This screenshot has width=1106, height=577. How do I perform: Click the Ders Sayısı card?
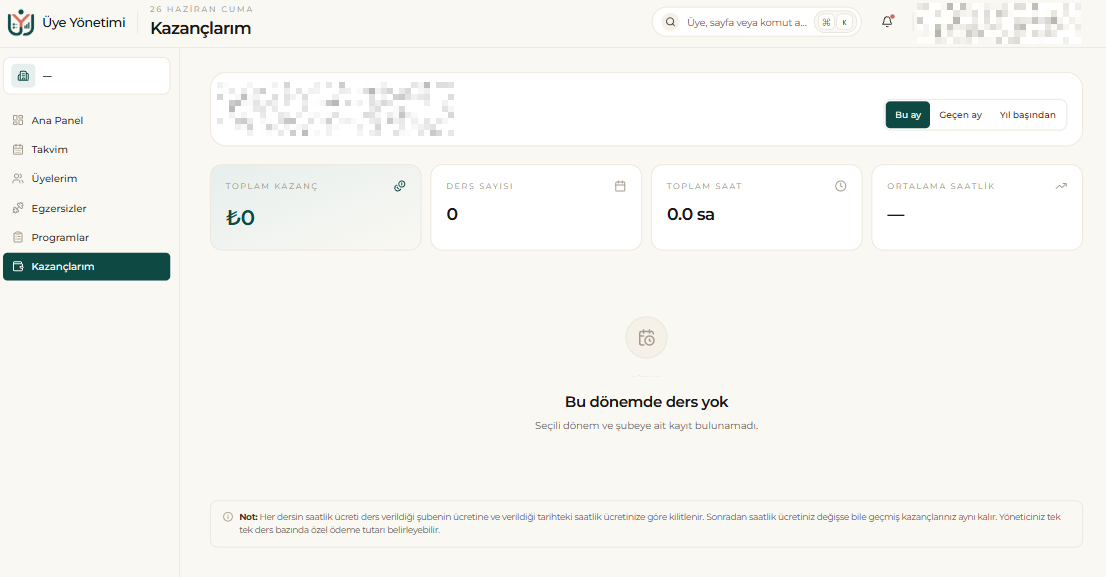tap(536, 207)
